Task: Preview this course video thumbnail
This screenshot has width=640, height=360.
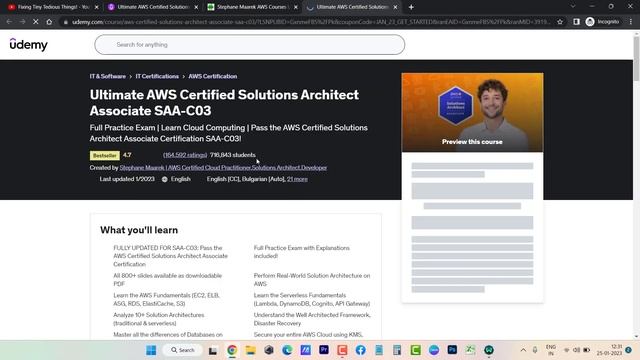Action: [472, 112]
